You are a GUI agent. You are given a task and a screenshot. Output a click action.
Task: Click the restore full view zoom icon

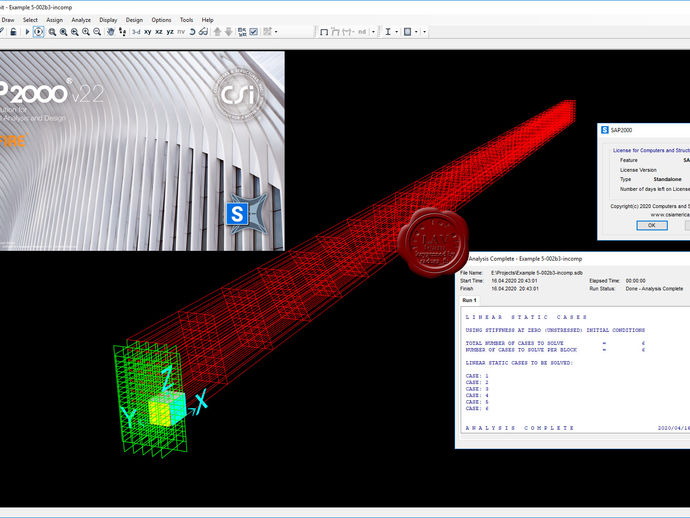coord(63,32)
